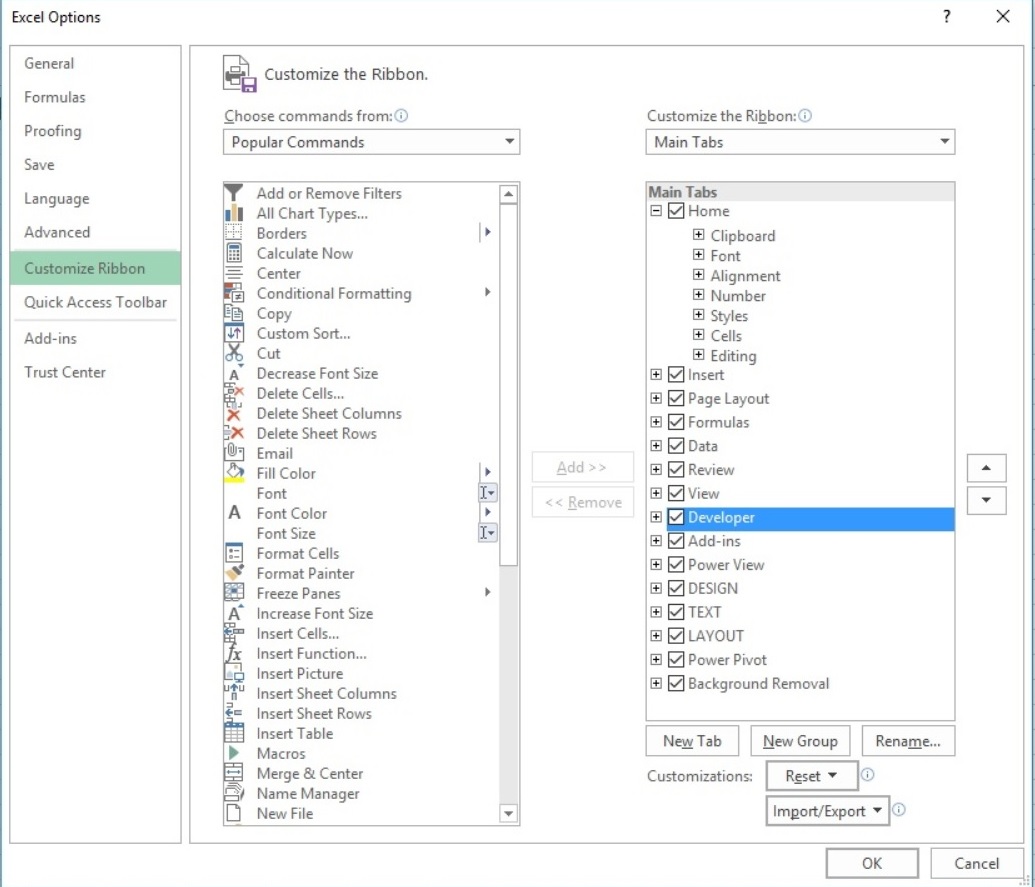Screen dimensions: 1035x887
Task: Uncheck the Review tab checkbox
Action: click(x=675, y=469)
